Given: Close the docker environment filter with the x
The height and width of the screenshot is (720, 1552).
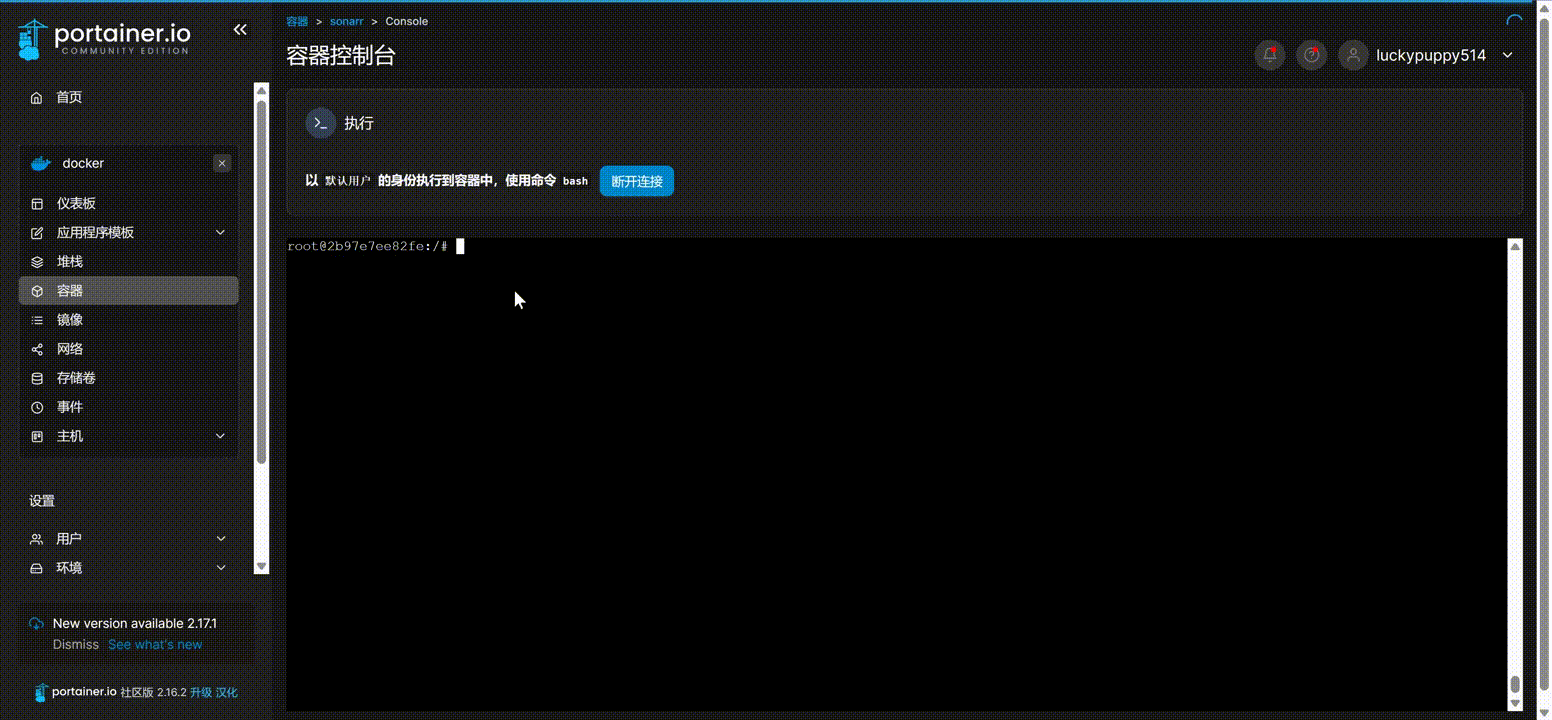Looking at the screenshot, I should coord(222,163).
